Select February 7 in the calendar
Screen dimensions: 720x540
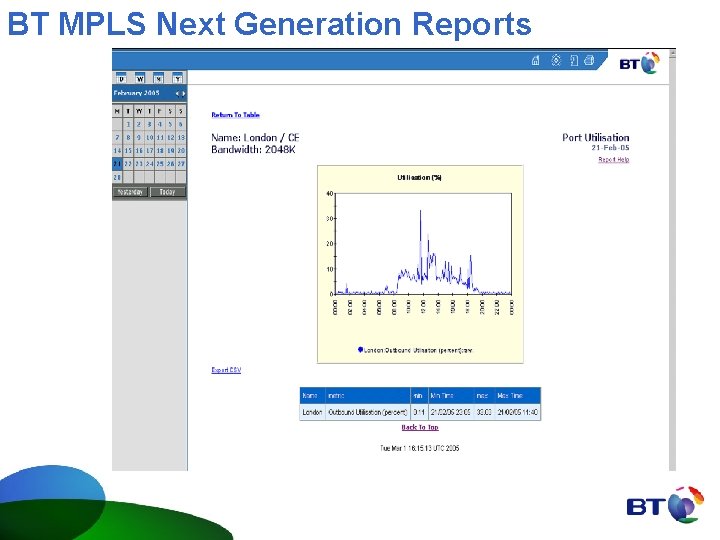(118, 137)
